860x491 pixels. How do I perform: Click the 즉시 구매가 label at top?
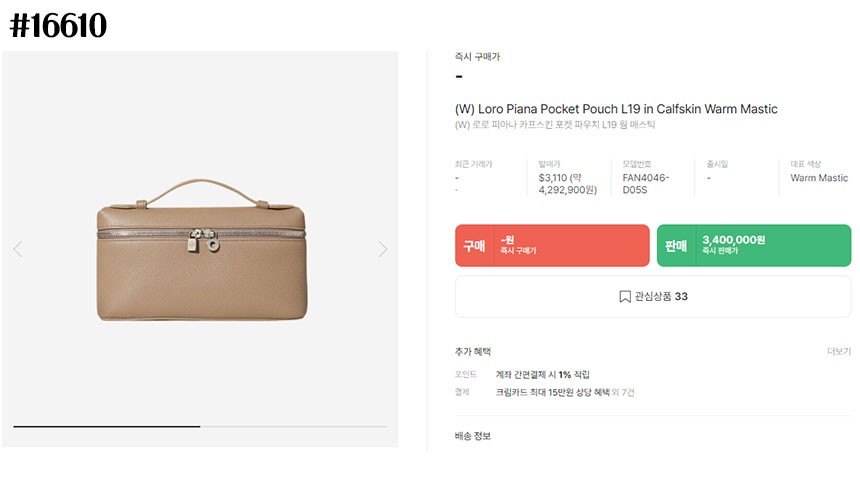coord(477,57)
